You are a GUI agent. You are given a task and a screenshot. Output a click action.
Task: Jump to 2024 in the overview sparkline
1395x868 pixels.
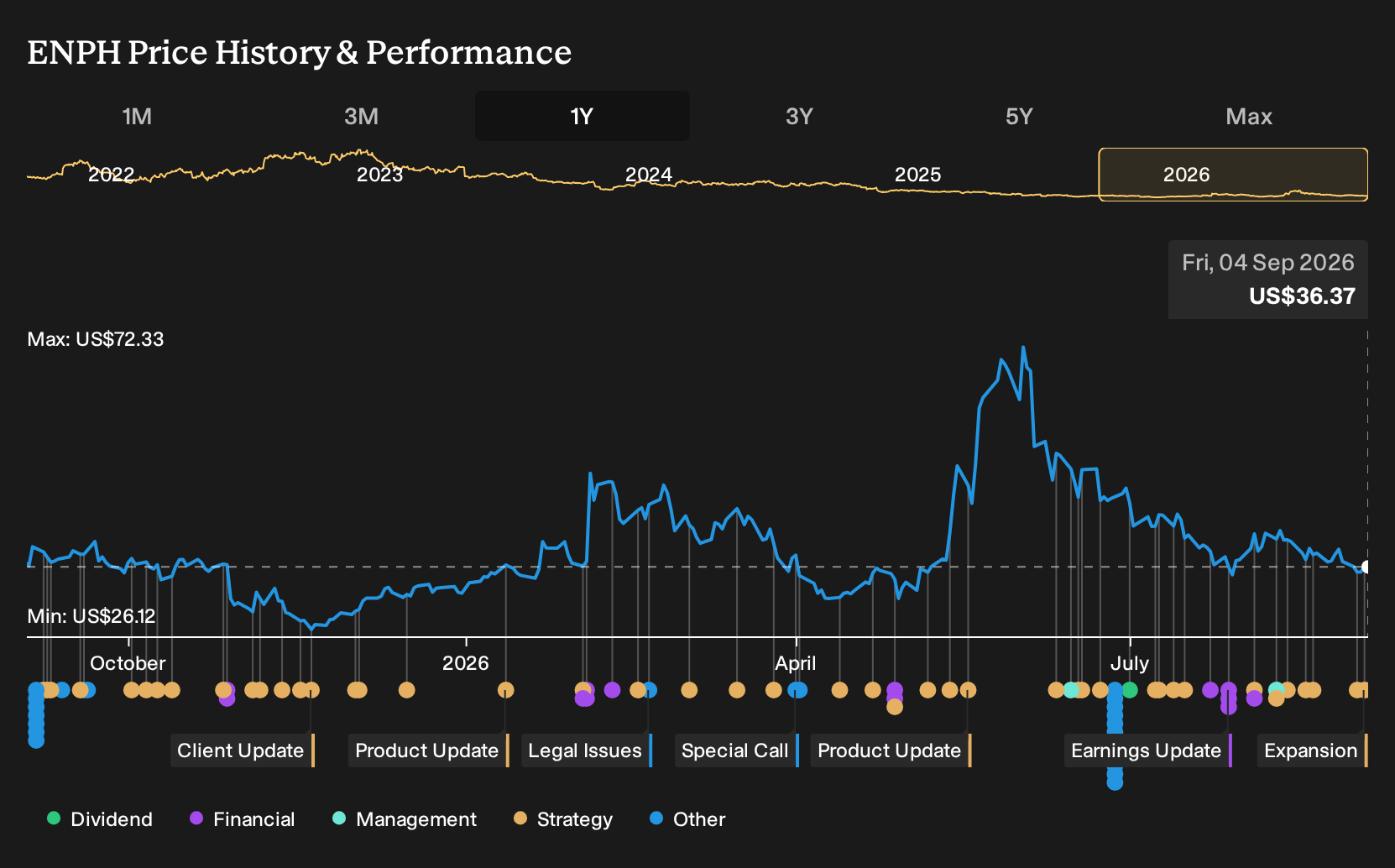click(x=649, y=175)
